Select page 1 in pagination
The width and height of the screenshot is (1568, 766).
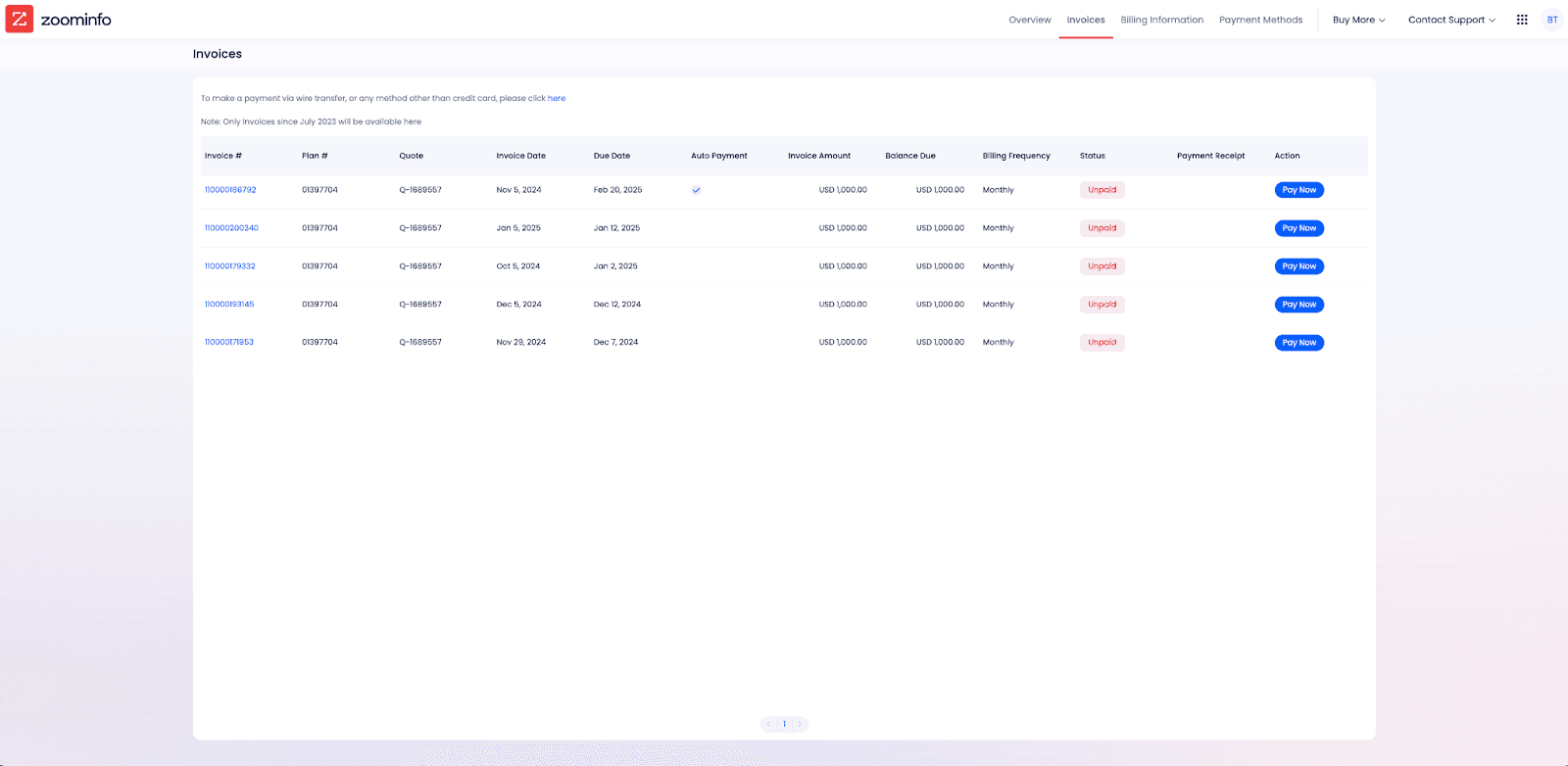(784, 724)
